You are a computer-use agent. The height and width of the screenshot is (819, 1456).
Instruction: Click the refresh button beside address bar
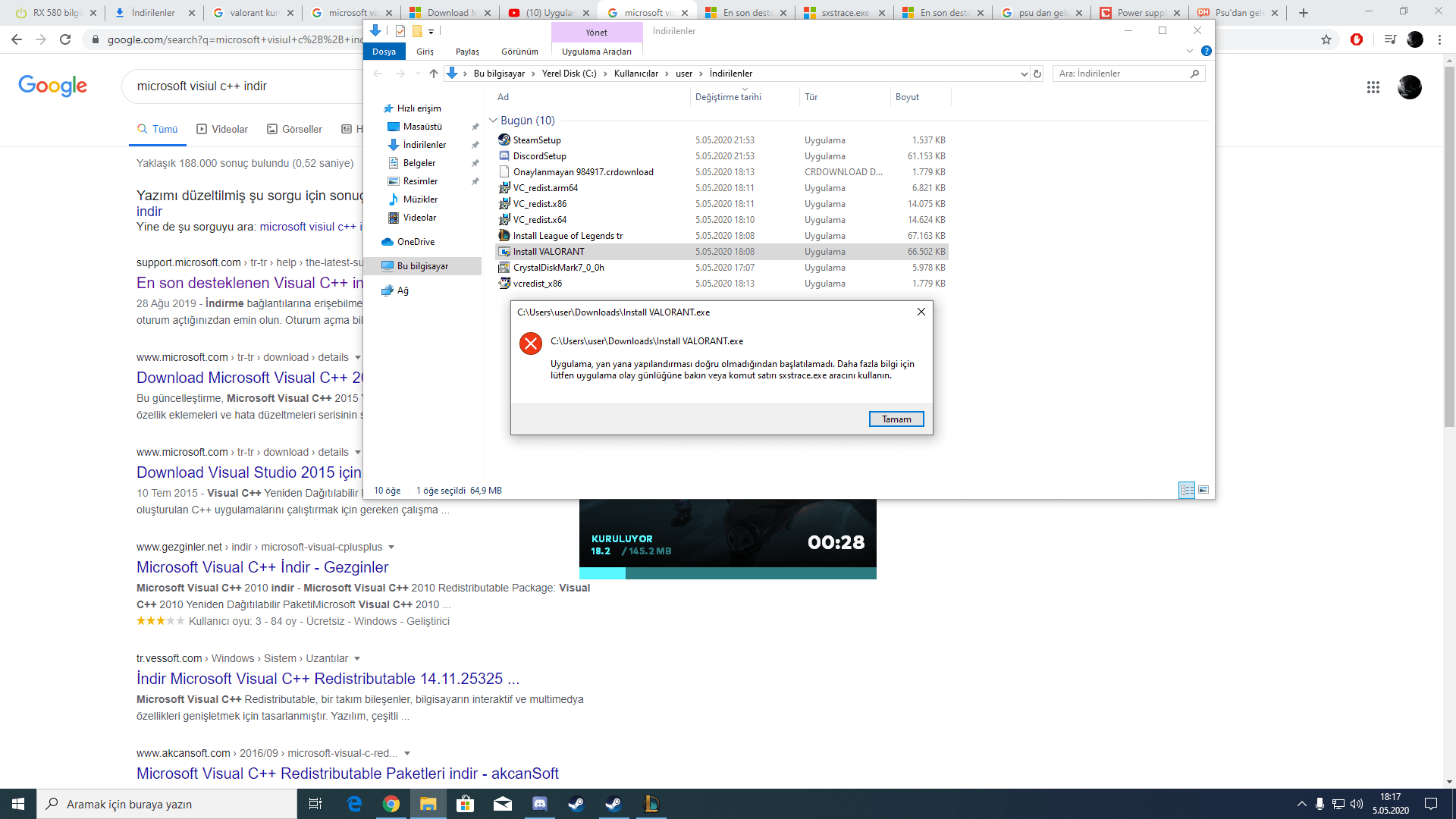[x=1037, y=74]
